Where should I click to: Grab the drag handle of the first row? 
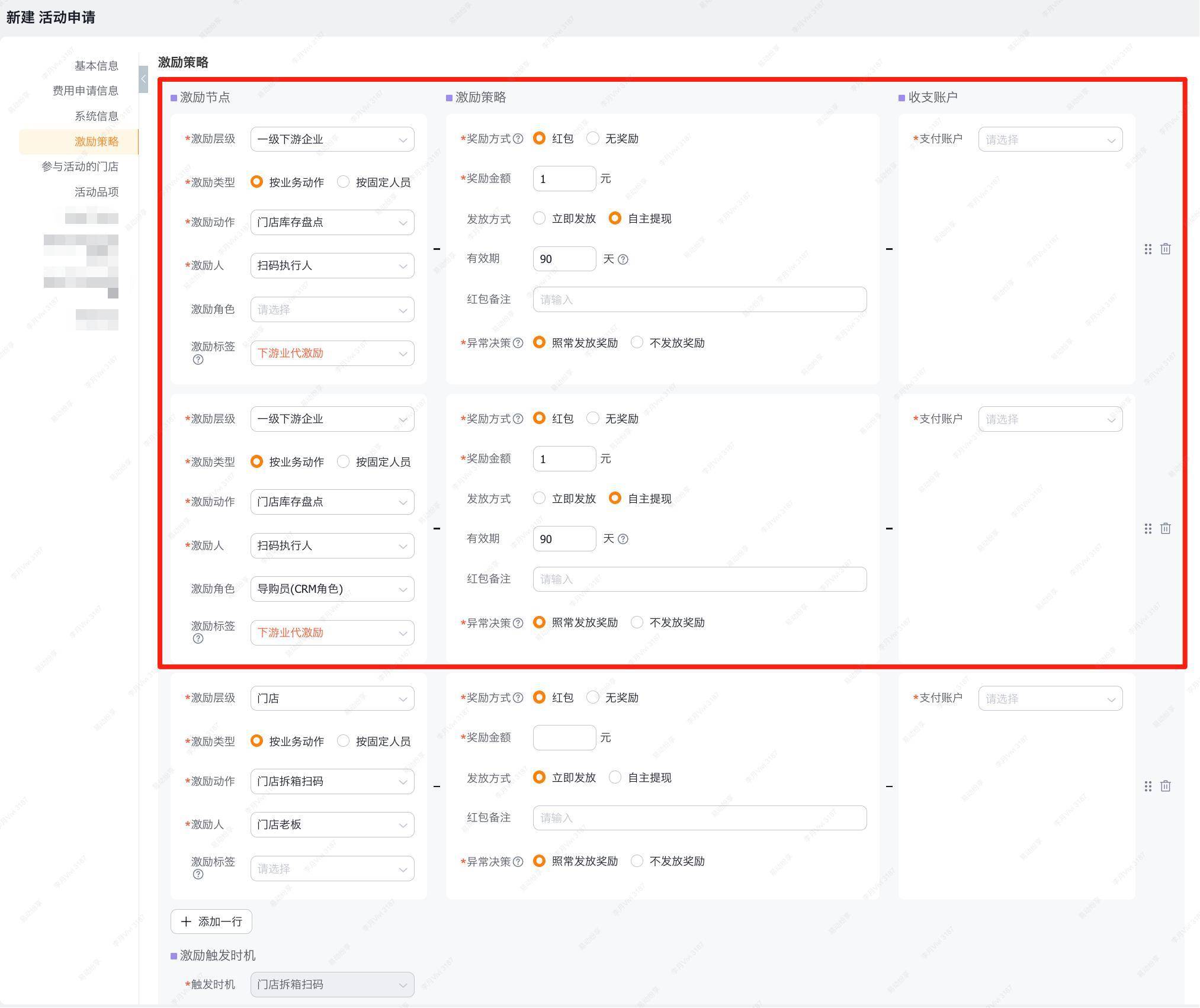coord(1148,249)
